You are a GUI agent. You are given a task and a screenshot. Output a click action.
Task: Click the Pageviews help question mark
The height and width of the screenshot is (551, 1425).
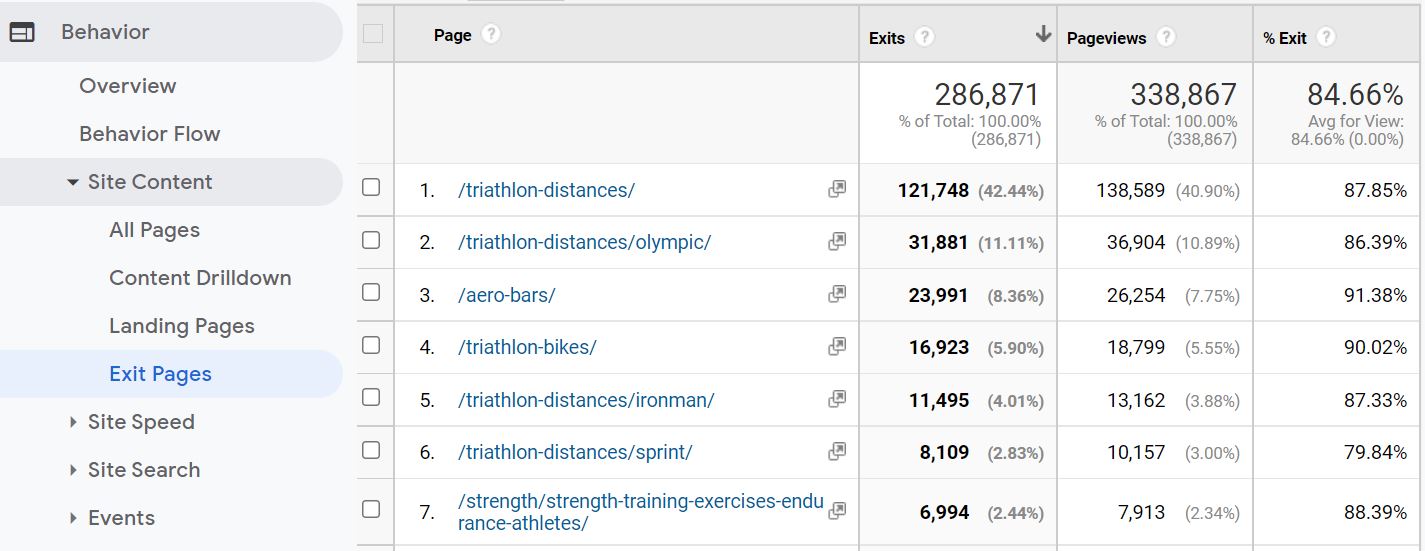coord(1165,37)
